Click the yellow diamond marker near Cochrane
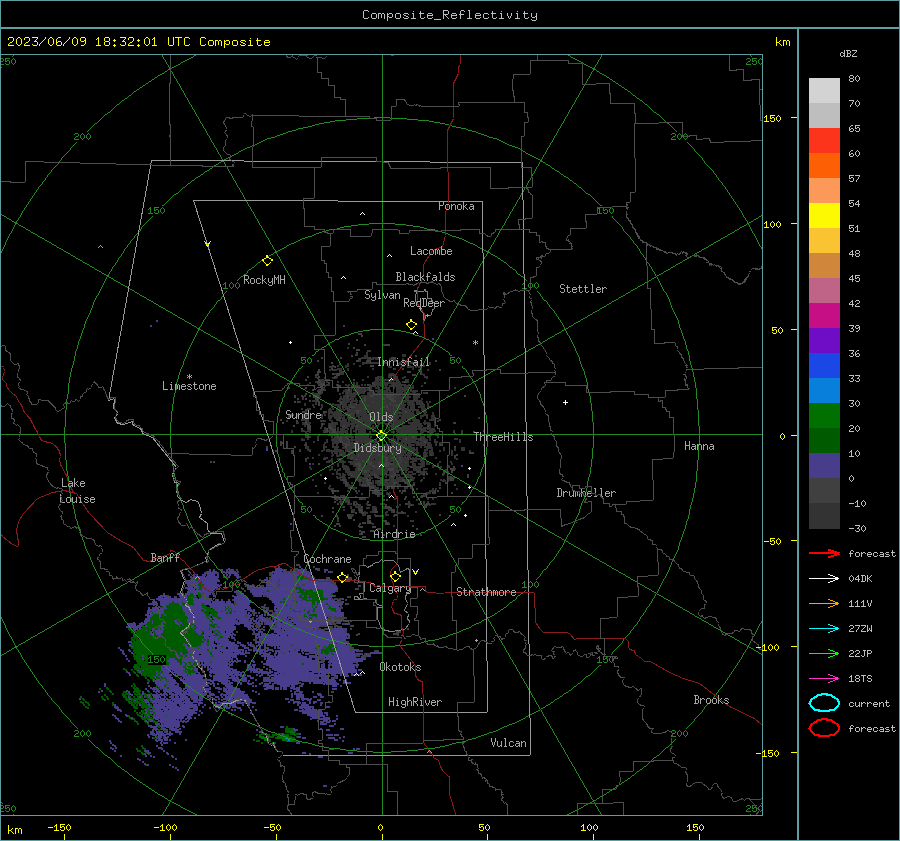Image resolution: width=900 pixels, height=841 pixels. (342, 577)
